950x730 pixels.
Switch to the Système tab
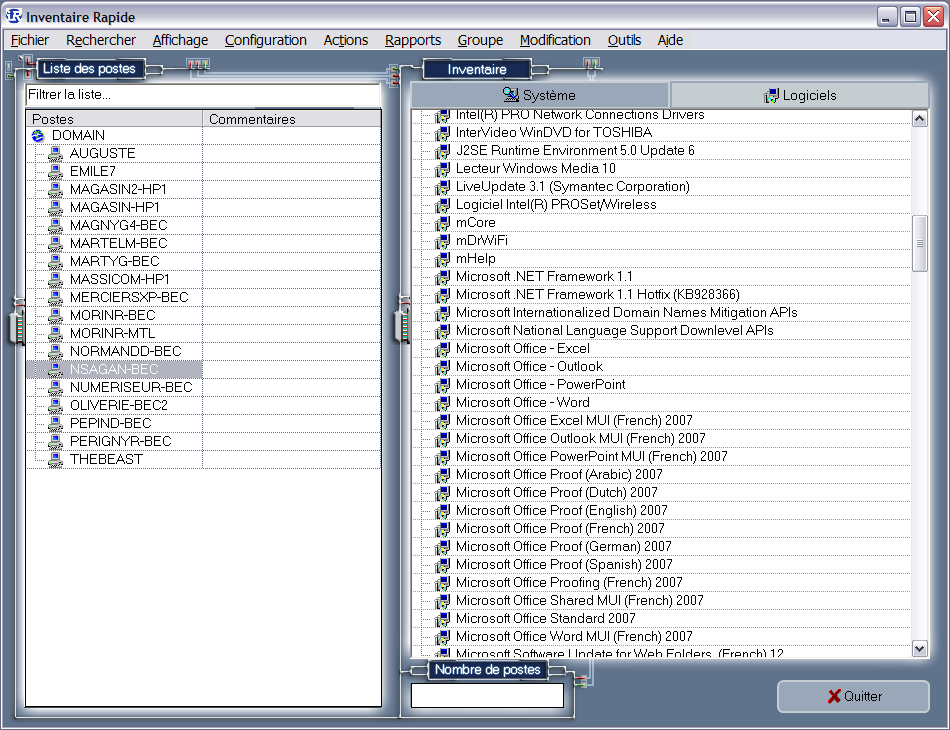pyautogui.click(x=539, y=95)
